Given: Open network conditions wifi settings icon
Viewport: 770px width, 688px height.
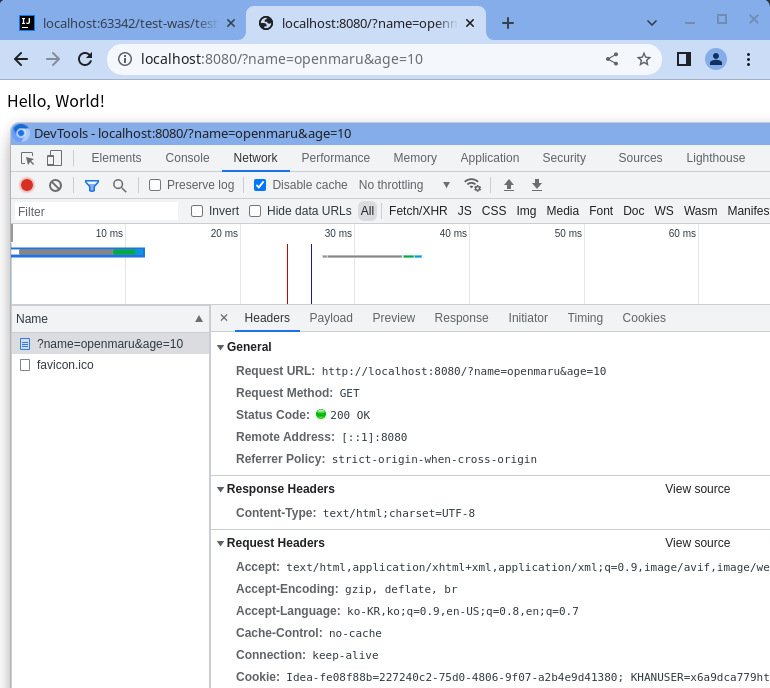Looking at the screenshot, I should point(473,185).
